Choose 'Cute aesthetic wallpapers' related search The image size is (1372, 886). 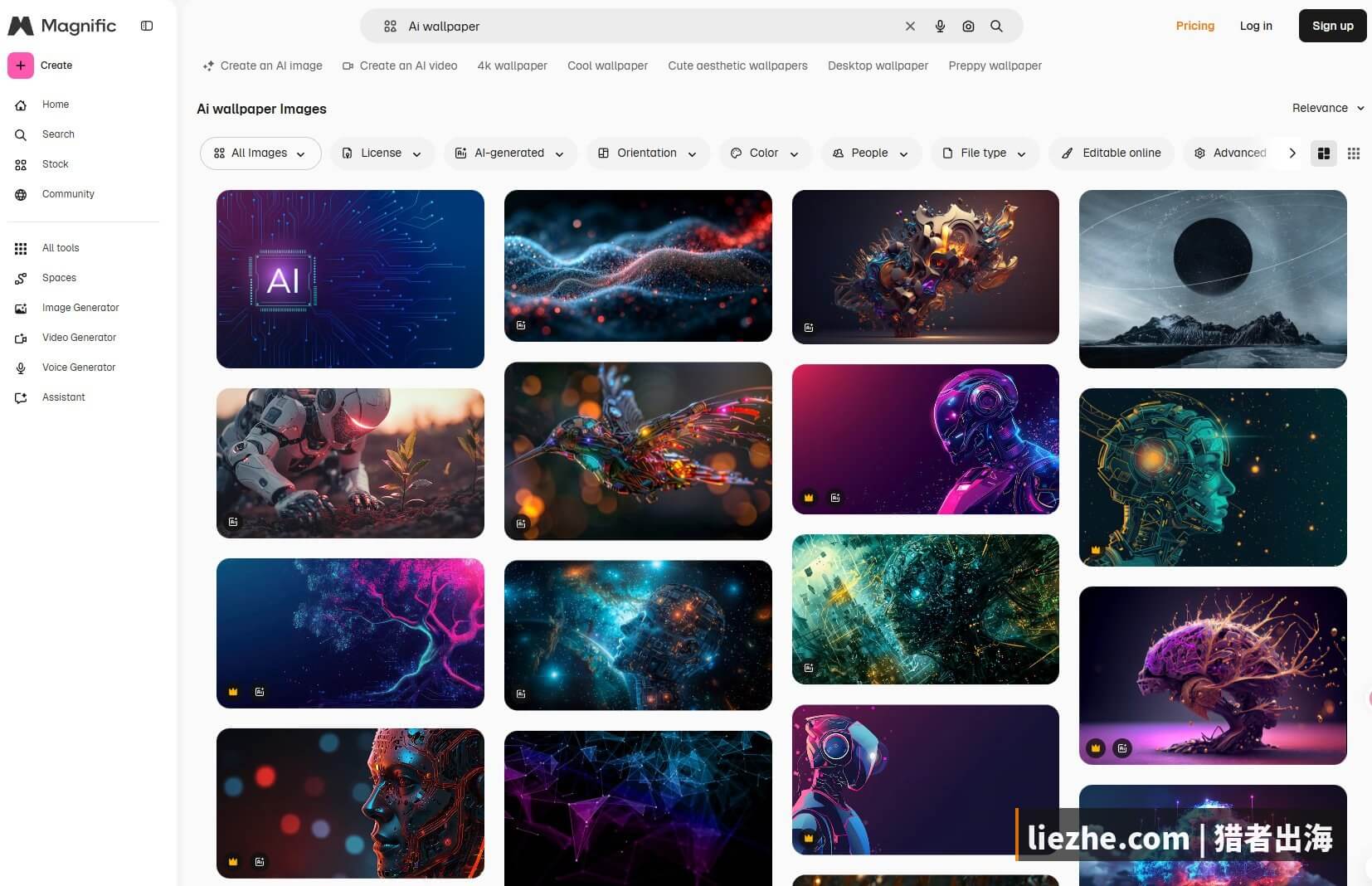(x=737, y=66)
